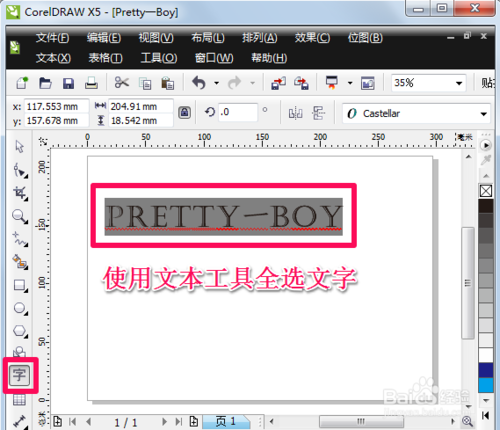Select the Text tool in toolbox
Screen dimensions: 500x430
pos(19,375)
